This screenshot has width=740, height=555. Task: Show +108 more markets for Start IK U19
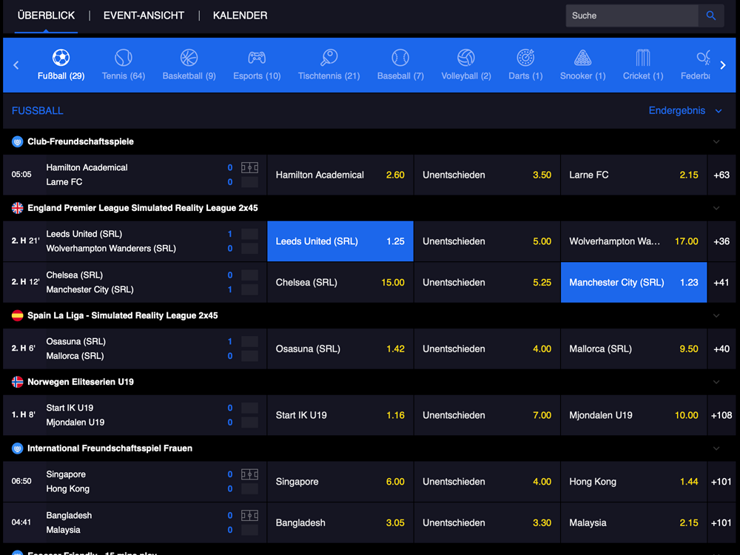(x=721, y=415)
